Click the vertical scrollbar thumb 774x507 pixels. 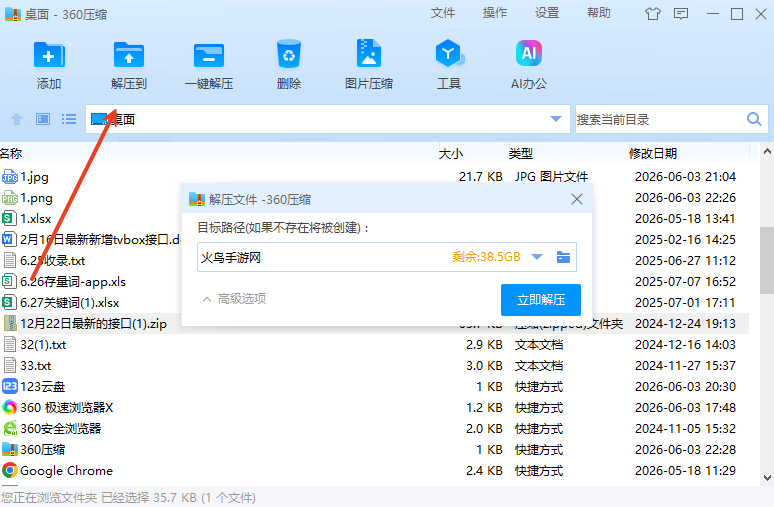(x=767, y=258)
